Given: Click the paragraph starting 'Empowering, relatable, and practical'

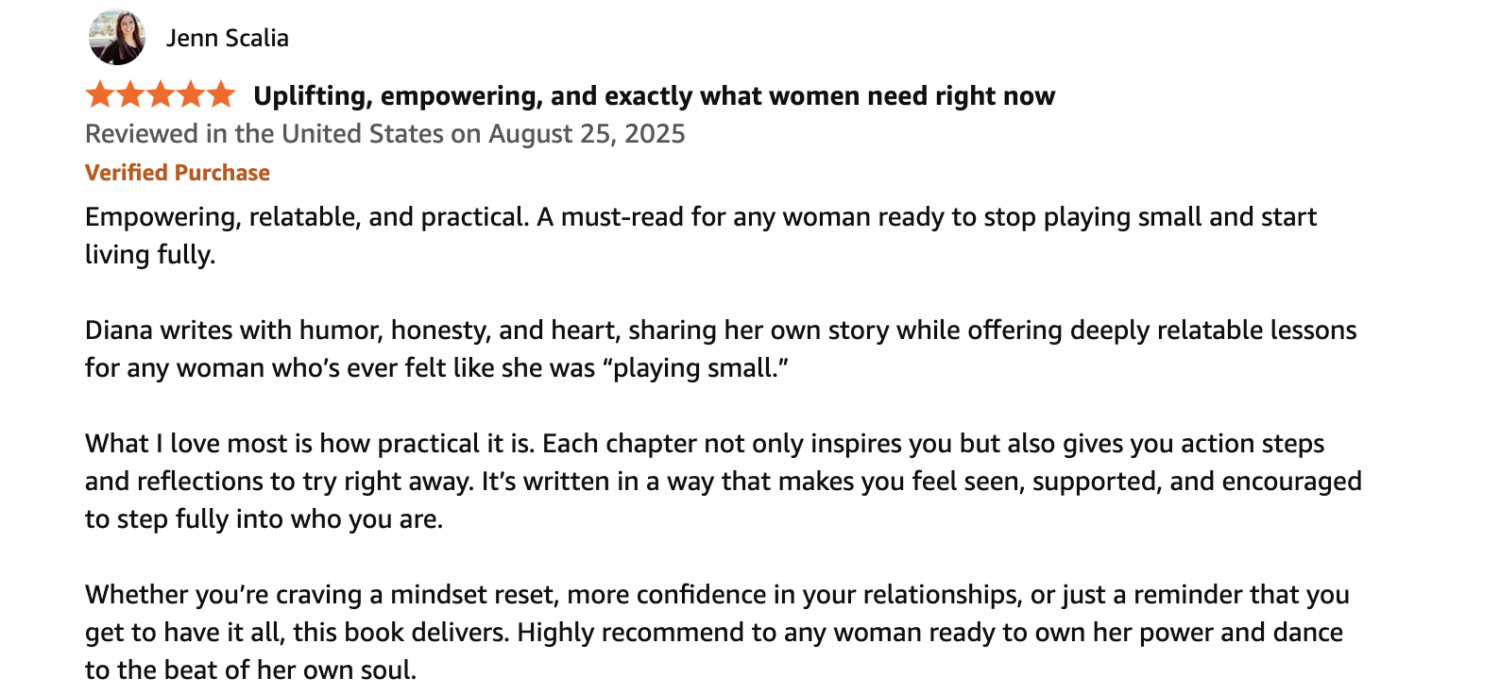Looking at the screenshot, I should (701, 235).
